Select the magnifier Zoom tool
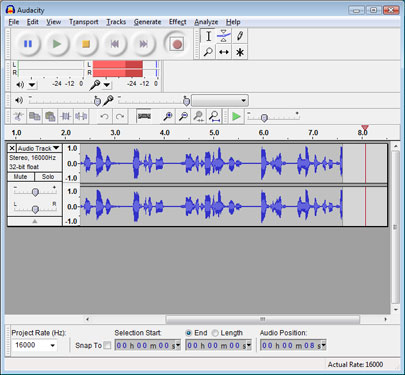Screen dimensions: 405x375 (208, 52)
